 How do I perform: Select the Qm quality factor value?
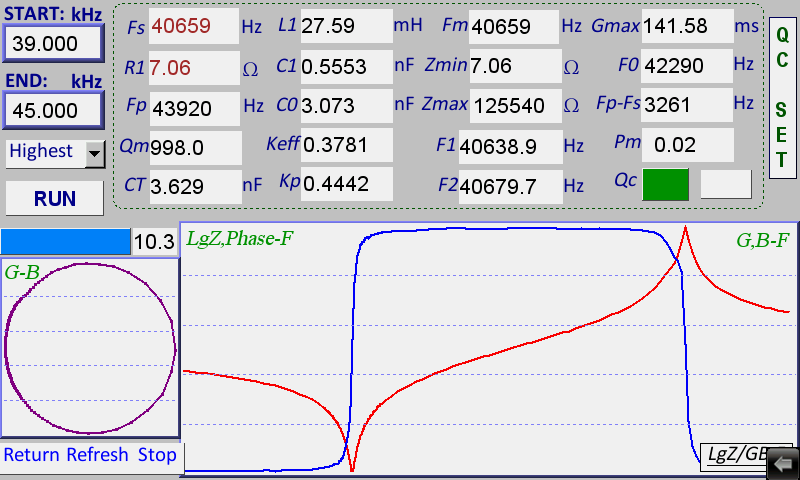point(194,148)
